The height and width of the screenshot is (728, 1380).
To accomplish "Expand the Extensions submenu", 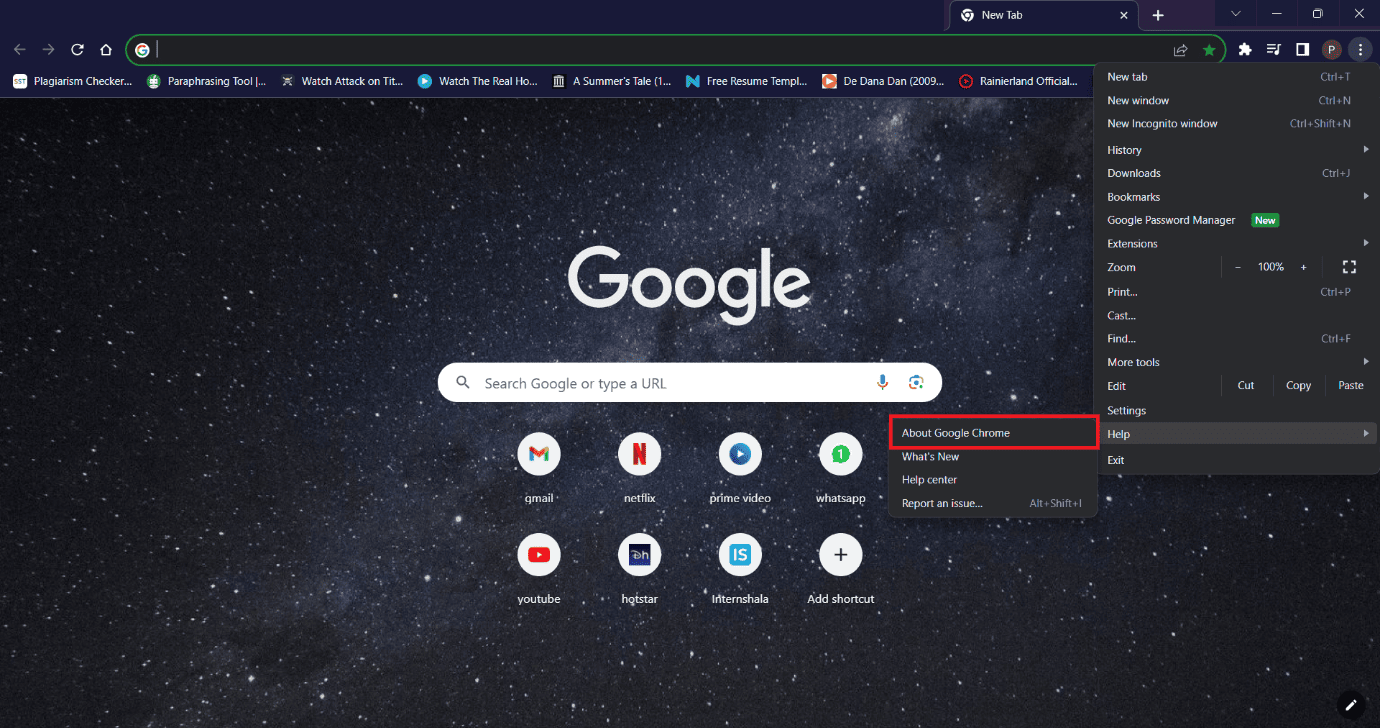I will tap(1236, 244).
